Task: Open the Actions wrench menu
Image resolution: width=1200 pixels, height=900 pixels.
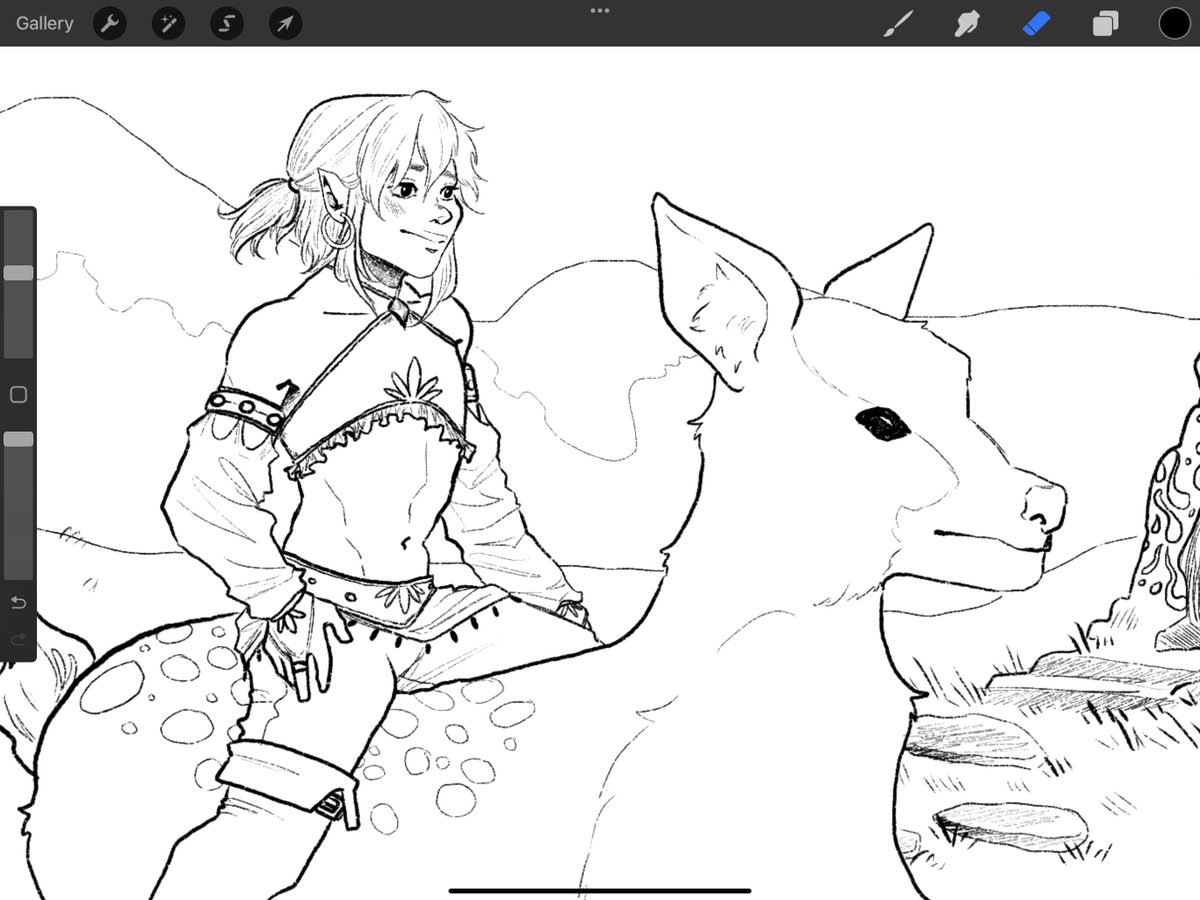Action: click(x=110, y=23)
